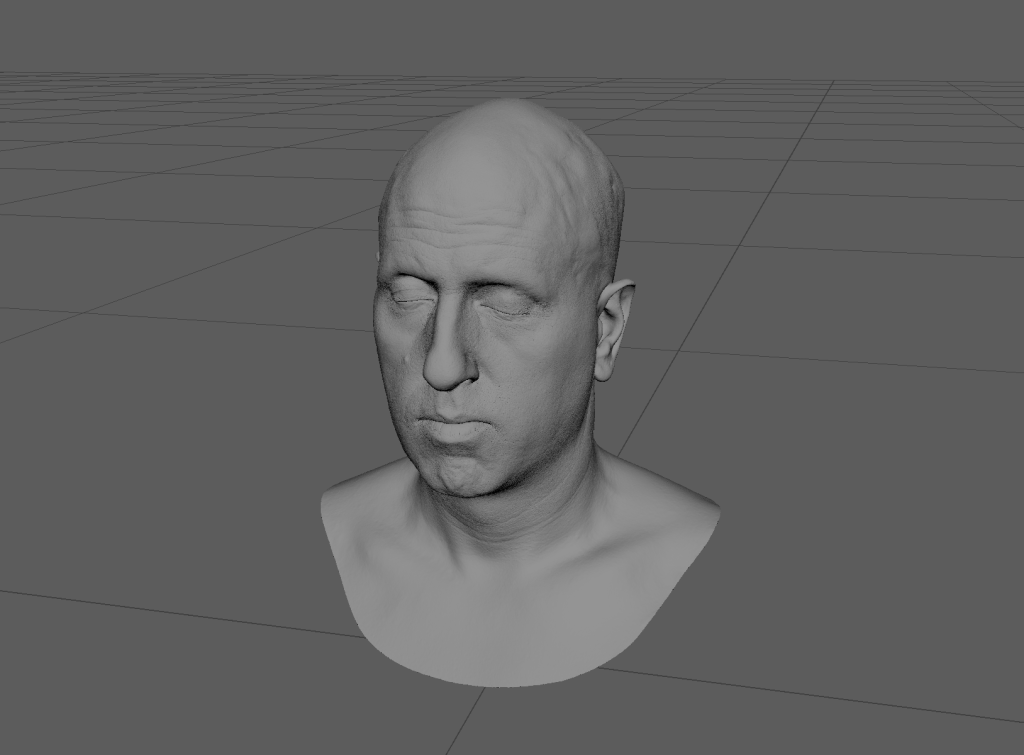Select the closed eye on the viewer's left

[406, 298]
